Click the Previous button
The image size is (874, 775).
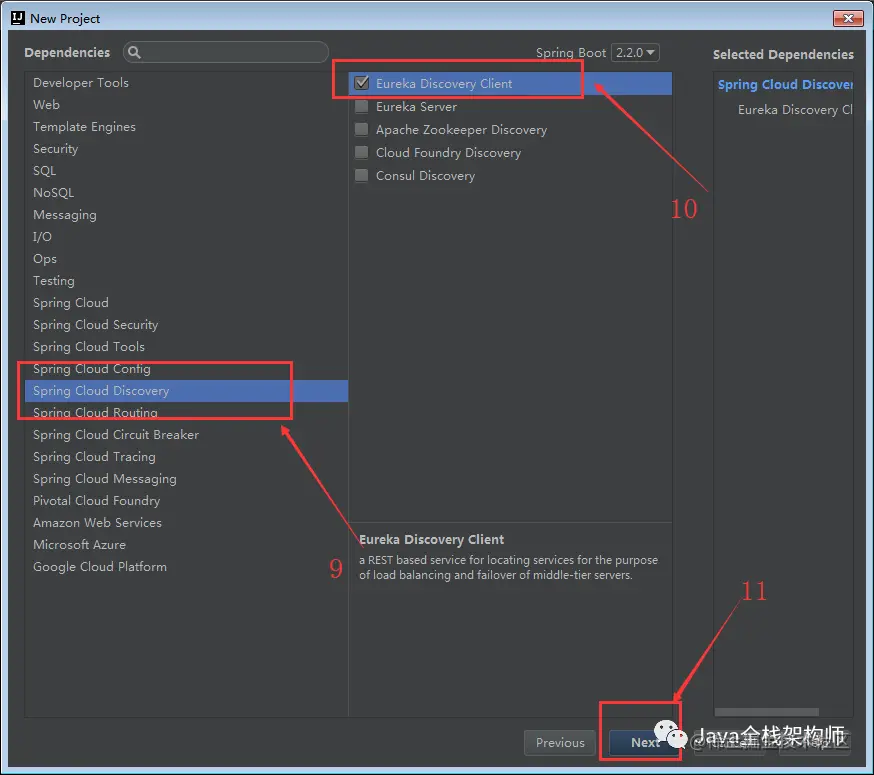(560, 743)
